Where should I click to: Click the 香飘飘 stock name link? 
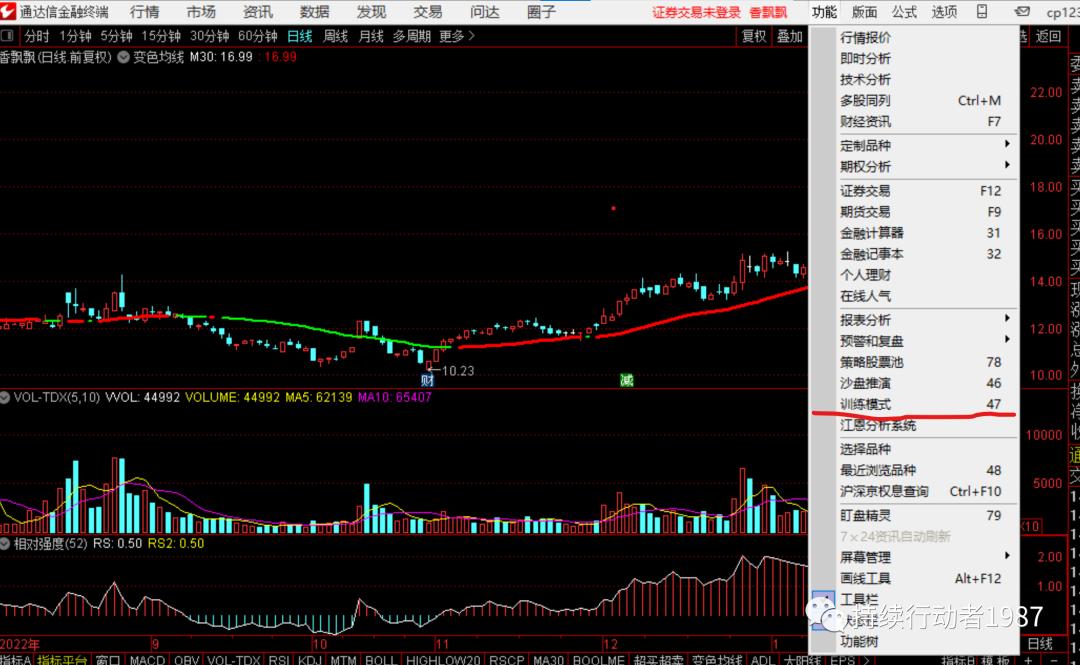coord(768,12)
